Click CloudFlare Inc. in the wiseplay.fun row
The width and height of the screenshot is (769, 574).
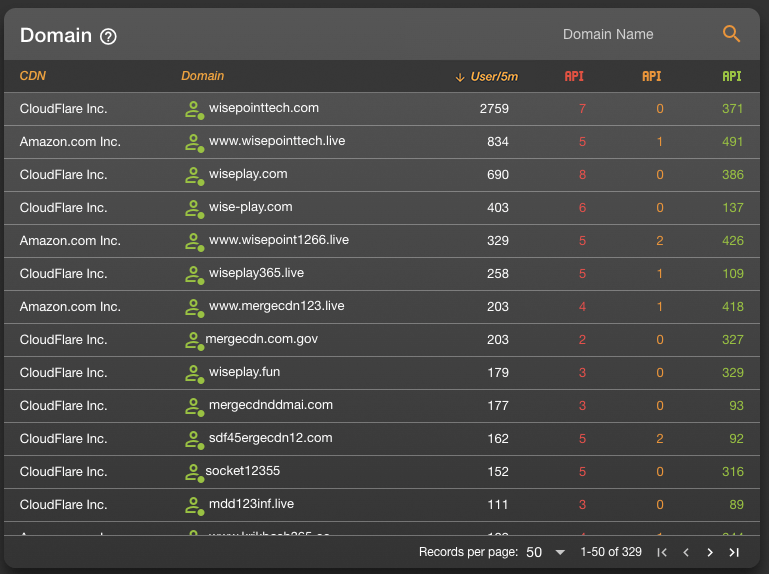pos(63,373)
